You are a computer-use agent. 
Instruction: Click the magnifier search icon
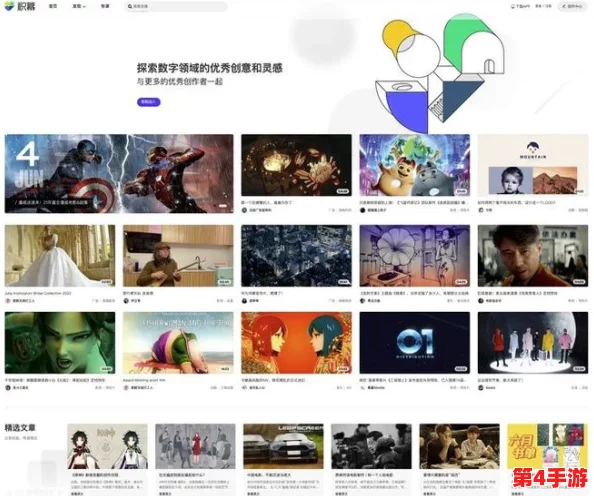click(130, 6)
